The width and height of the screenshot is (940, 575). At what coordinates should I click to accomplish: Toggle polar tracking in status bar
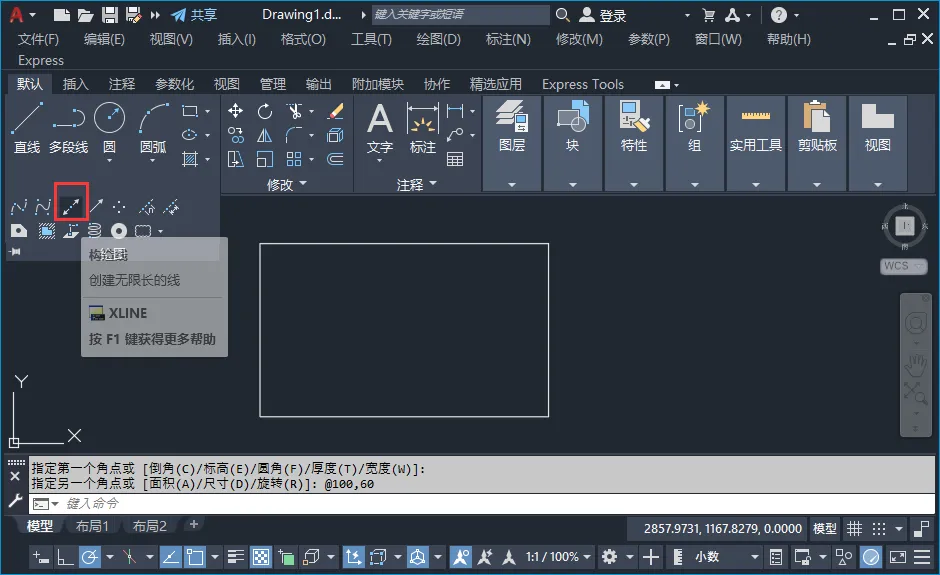point(89,558)
